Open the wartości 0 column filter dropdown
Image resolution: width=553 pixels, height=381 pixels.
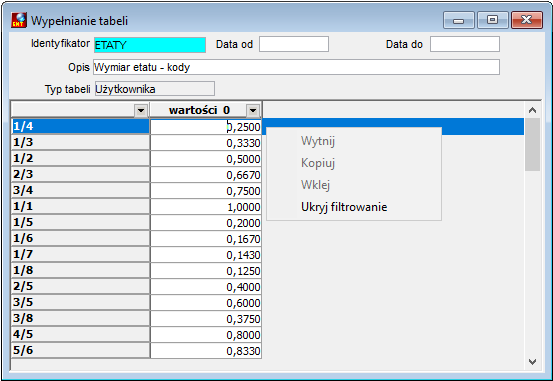pos(253,111)
